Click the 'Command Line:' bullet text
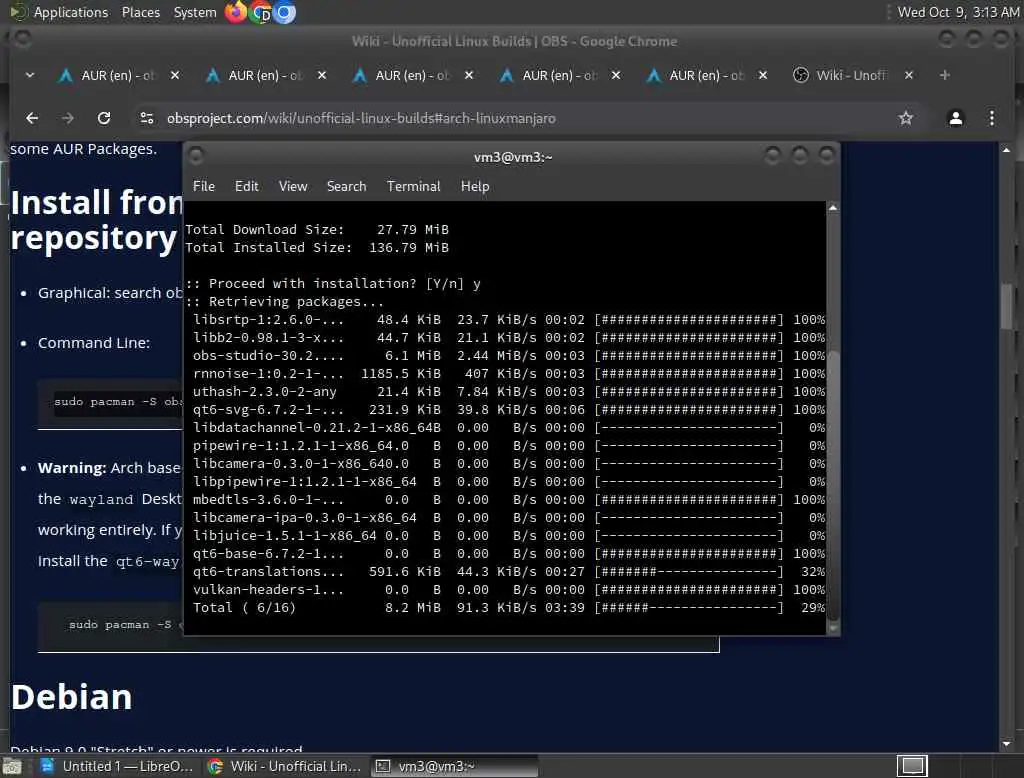The image size is (1024, 778). click(x=93, y=343)
